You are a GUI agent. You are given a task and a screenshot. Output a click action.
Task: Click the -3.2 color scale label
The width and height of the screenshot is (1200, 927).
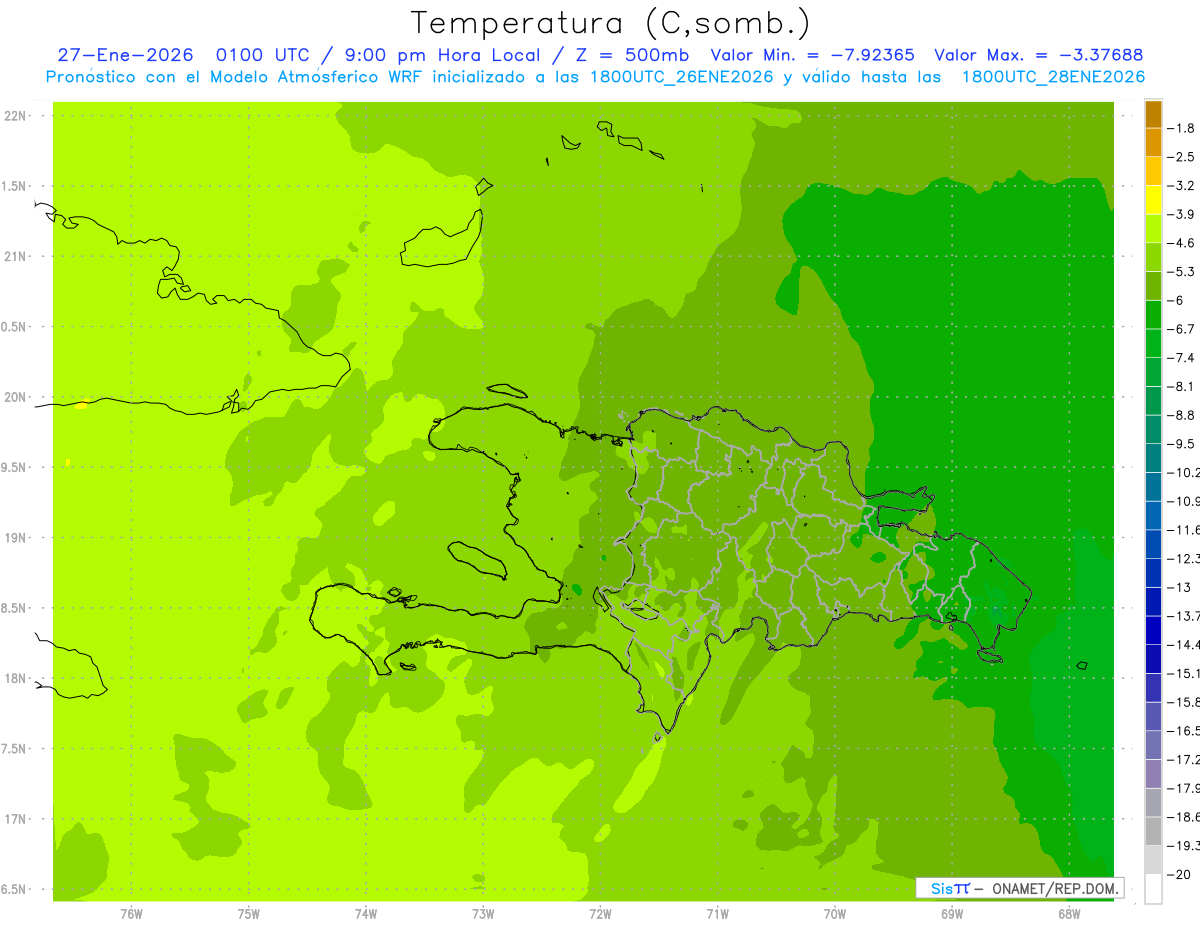1182,186
